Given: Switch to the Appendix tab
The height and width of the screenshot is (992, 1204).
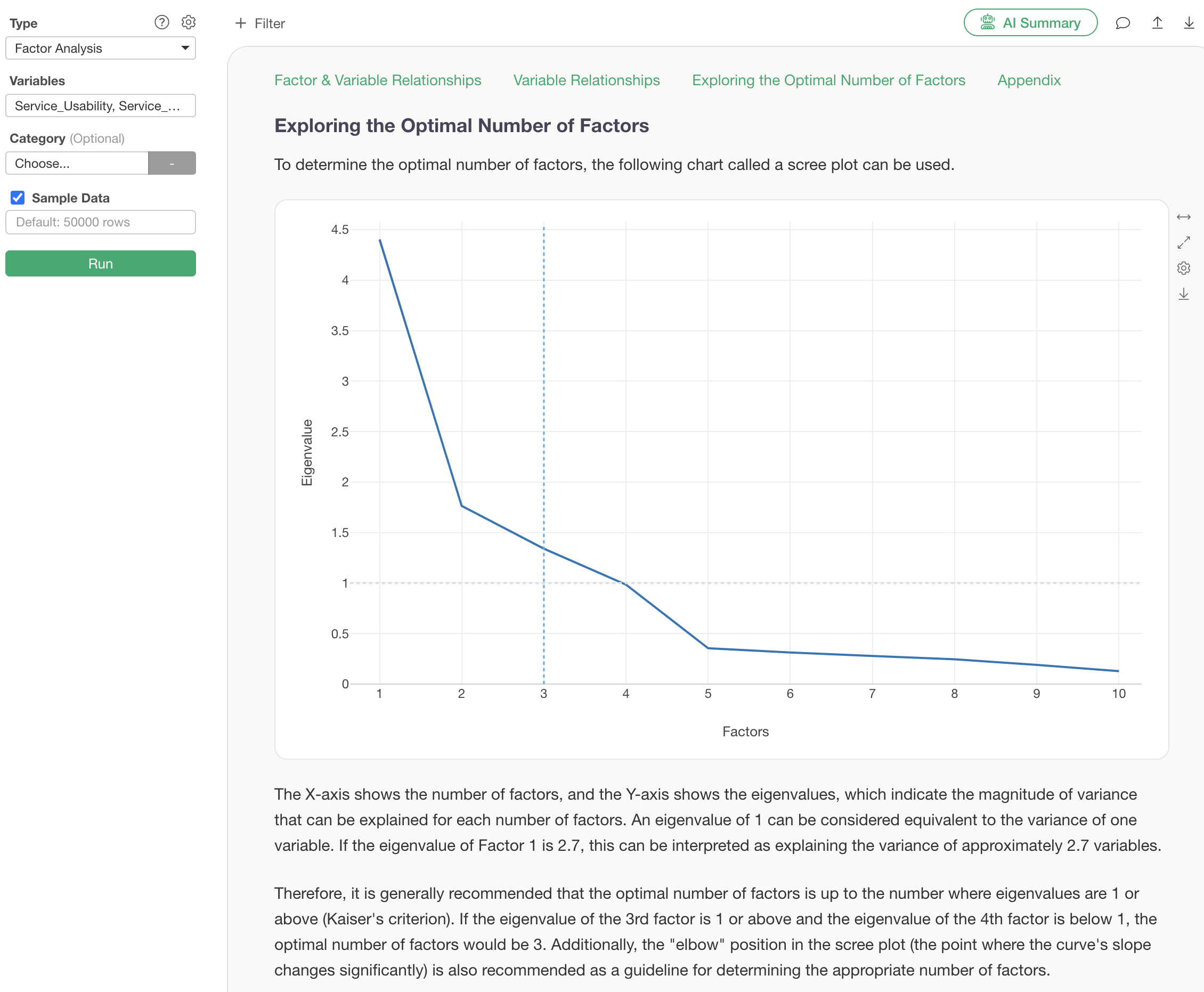Looking at the screenshot, I should point(1029,80).
